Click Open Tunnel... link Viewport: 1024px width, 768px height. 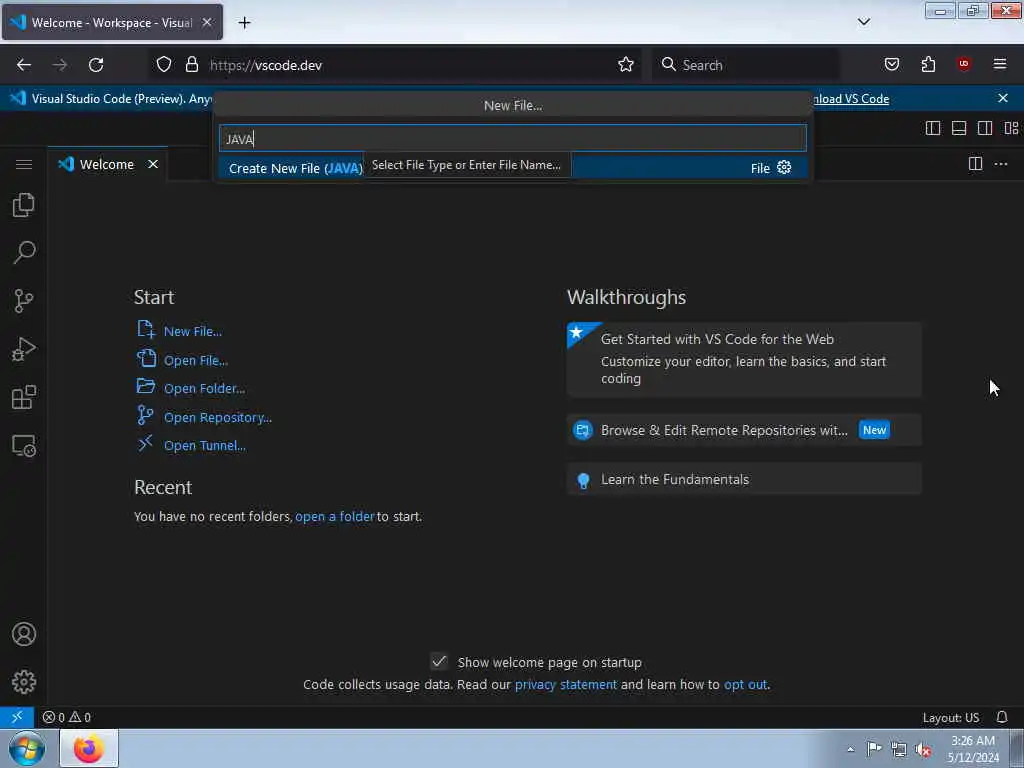pos(204,445)
